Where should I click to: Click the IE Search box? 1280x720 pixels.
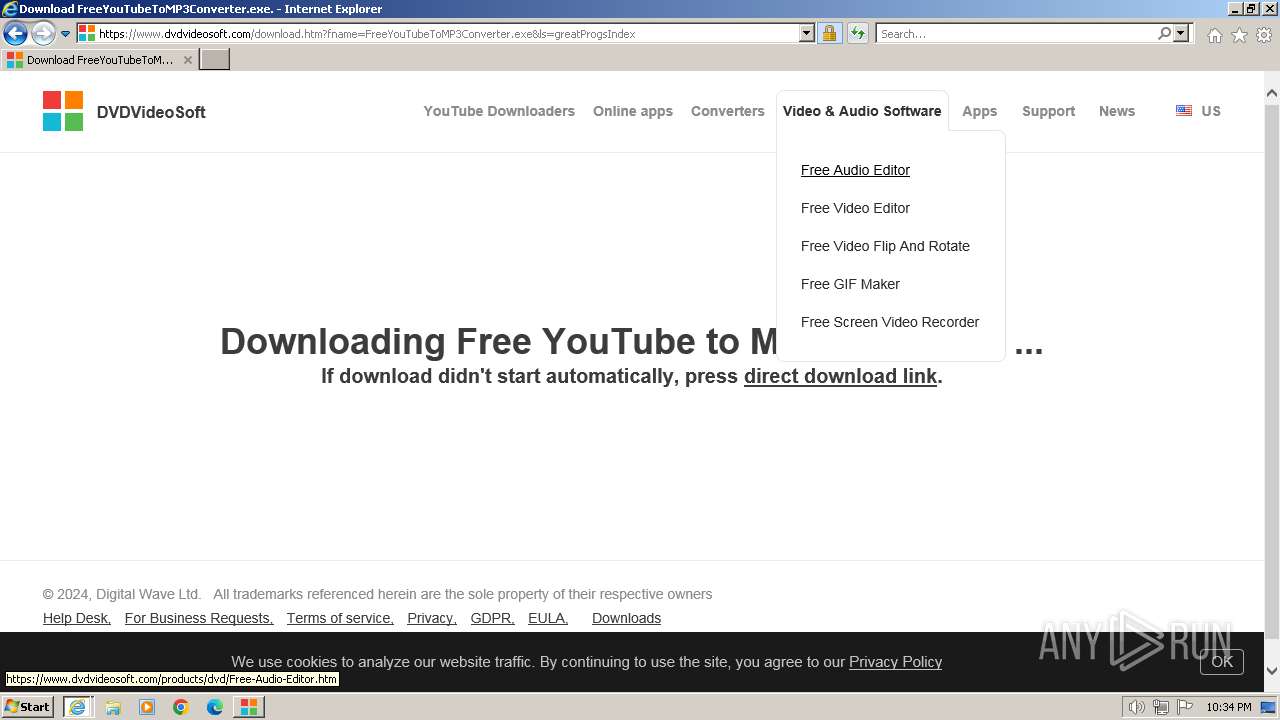pos(1016,33)
